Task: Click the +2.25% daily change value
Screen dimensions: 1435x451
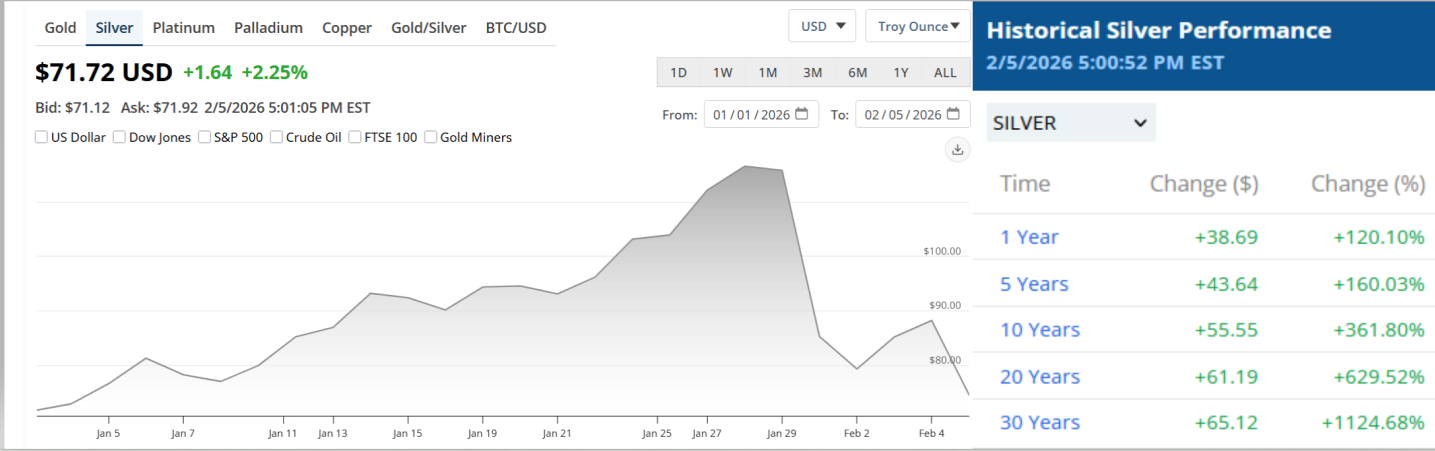Action: (x=274, y=72)
